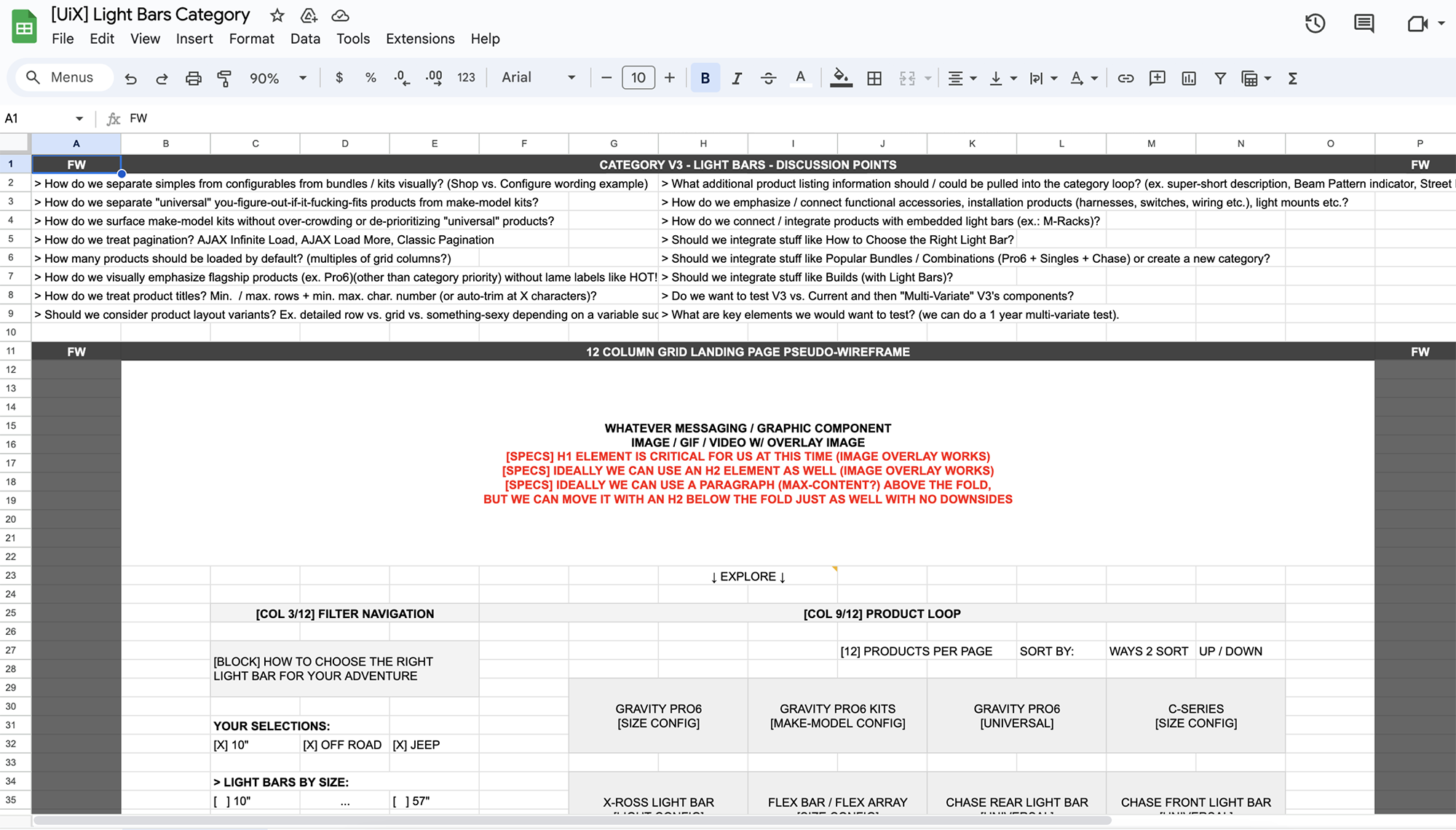Open comment history panel
This screenshot has height=830, width=1456.
point(1364,23)
